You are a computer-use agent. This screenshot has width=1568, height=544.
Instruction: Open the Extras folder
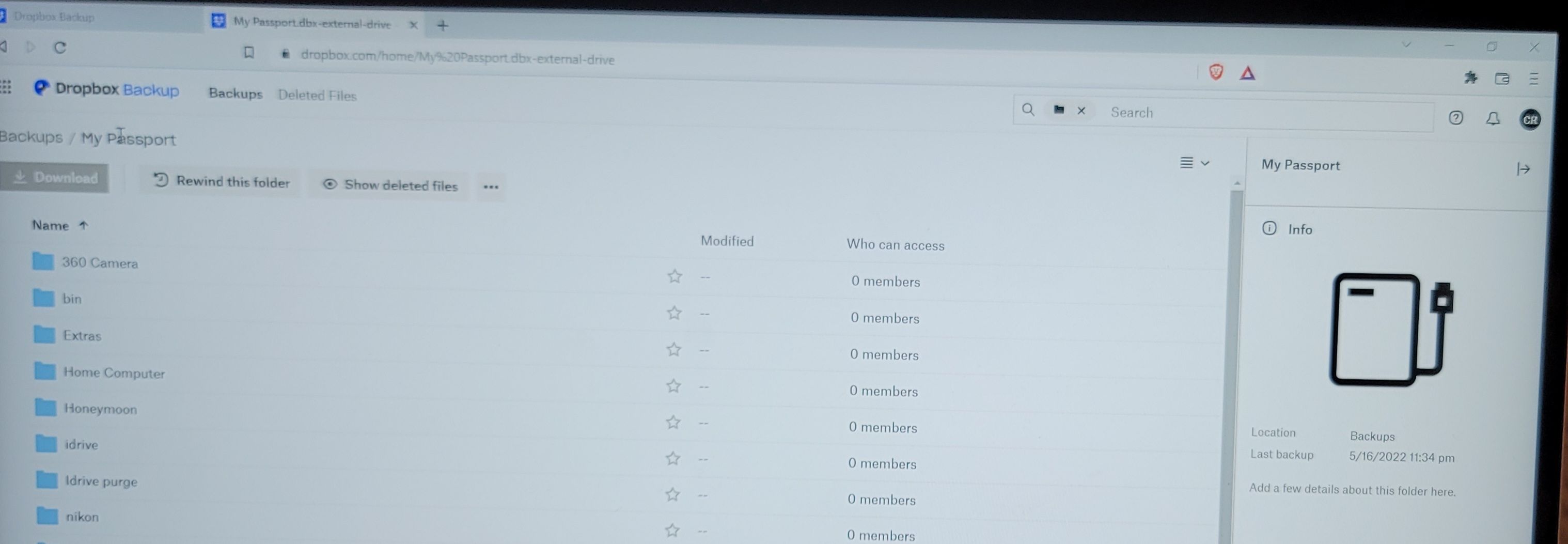[82, 336]
